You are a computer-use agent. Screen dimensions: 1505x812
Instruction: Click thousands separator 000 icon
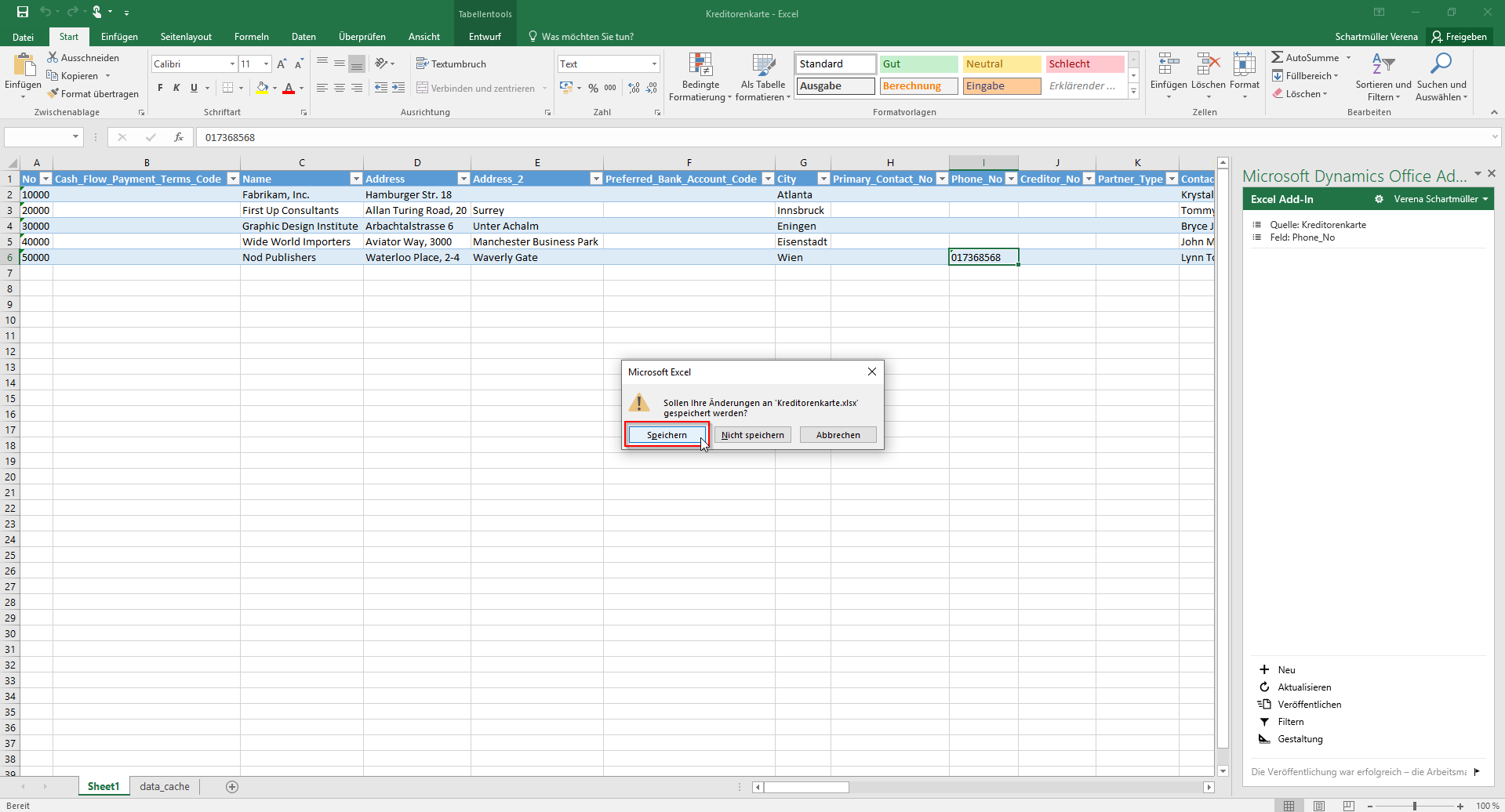pos(610,88)
